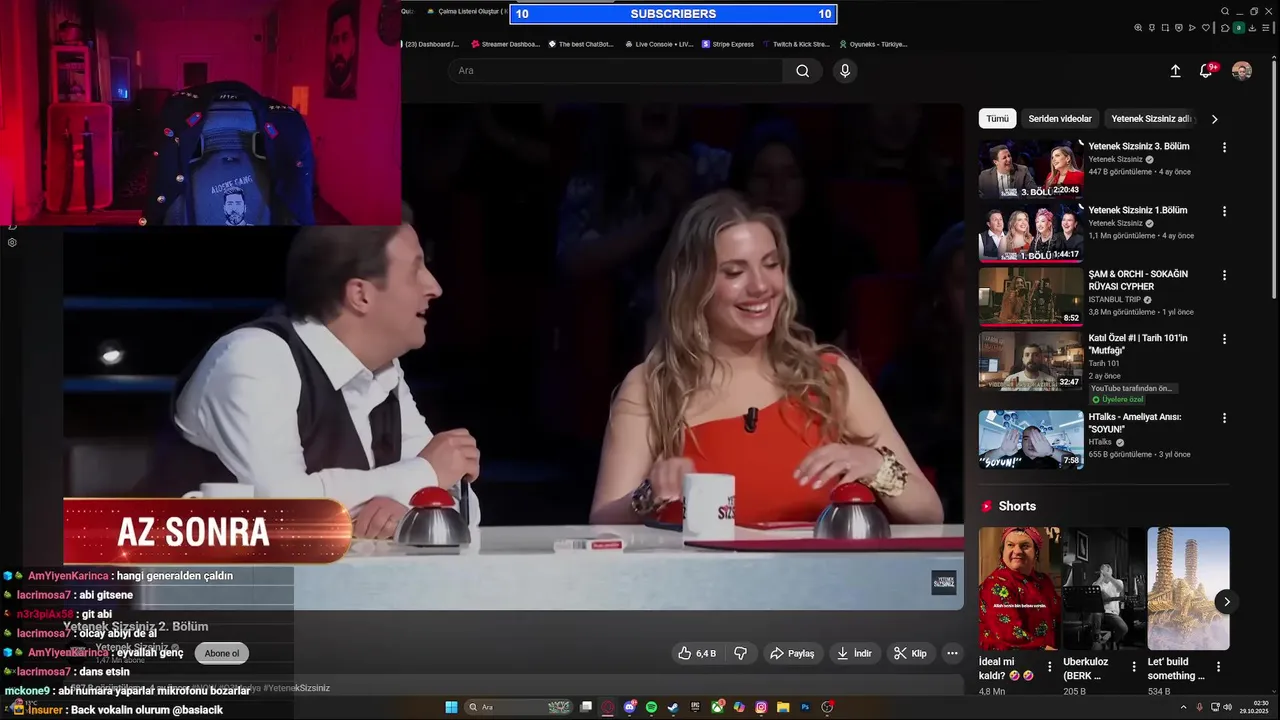1280x720 pixels.
Task: Click the YouTube search magnifier button
Action: [802, 71]
